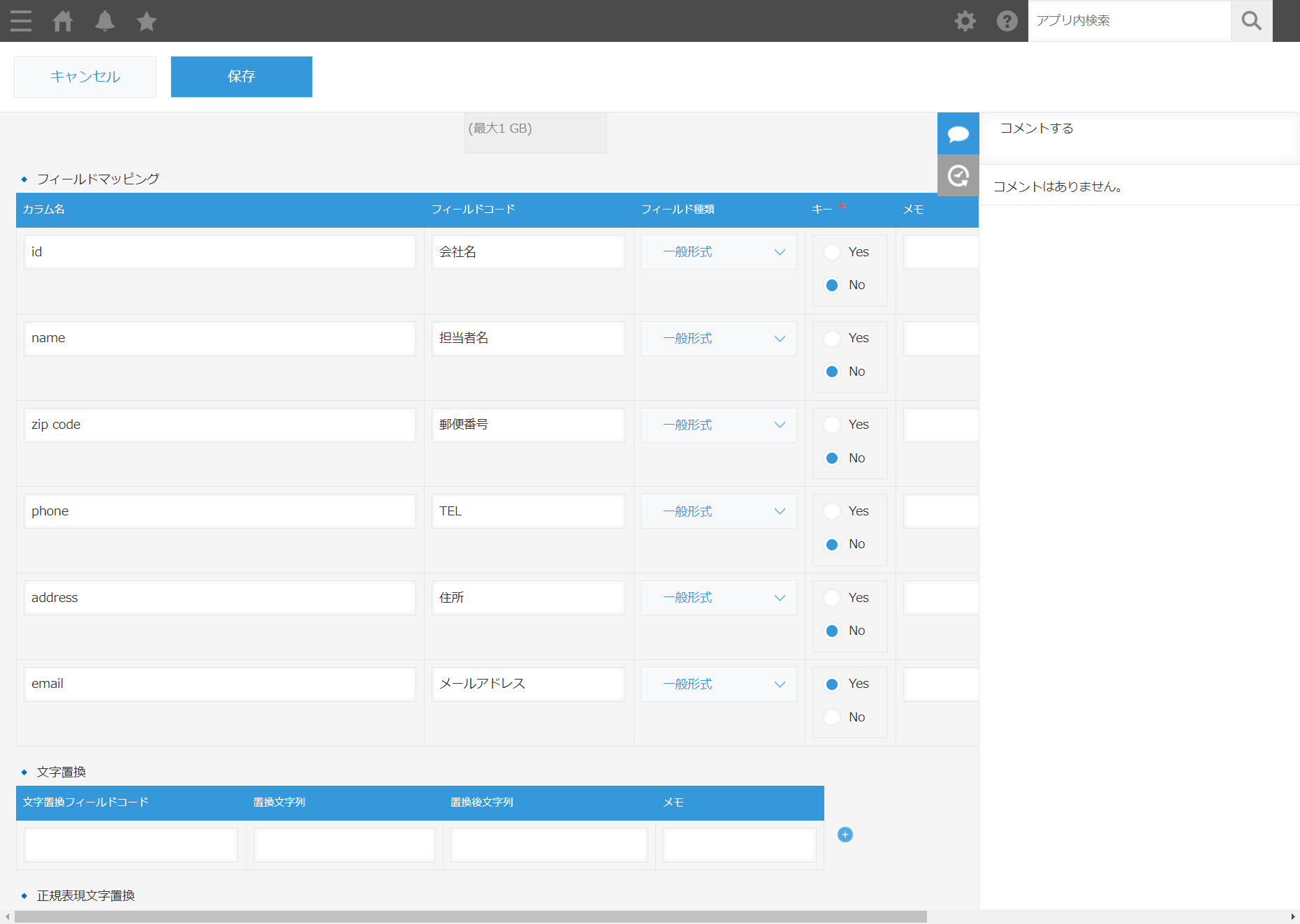Click the 文字置換 section heading

tap(61, 772)
